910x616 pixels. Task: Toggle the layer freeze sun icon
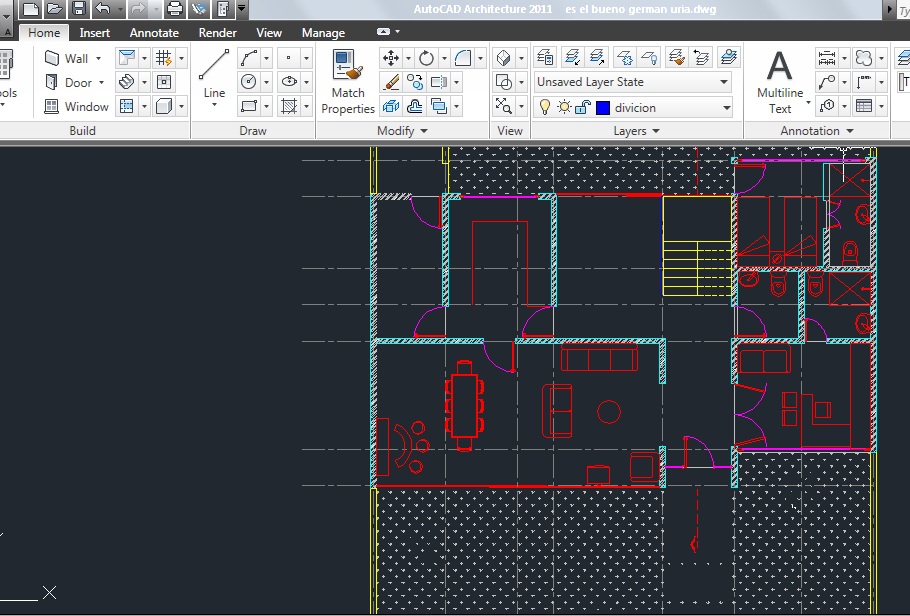pyautogui.click(x=564, y=107)
